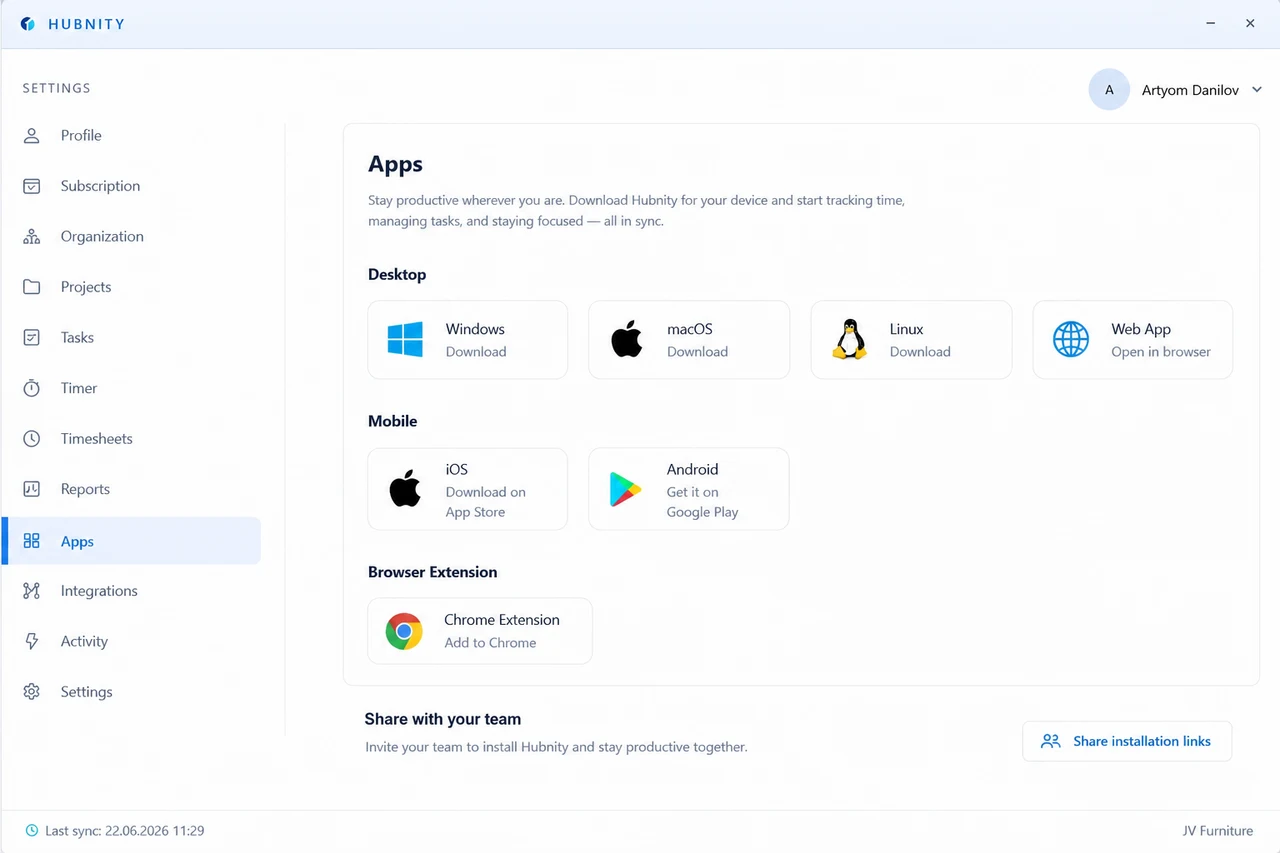Add the Chrome Extension to Chrome
This screenshot has height=853, width=1280.
pos(480,631)
